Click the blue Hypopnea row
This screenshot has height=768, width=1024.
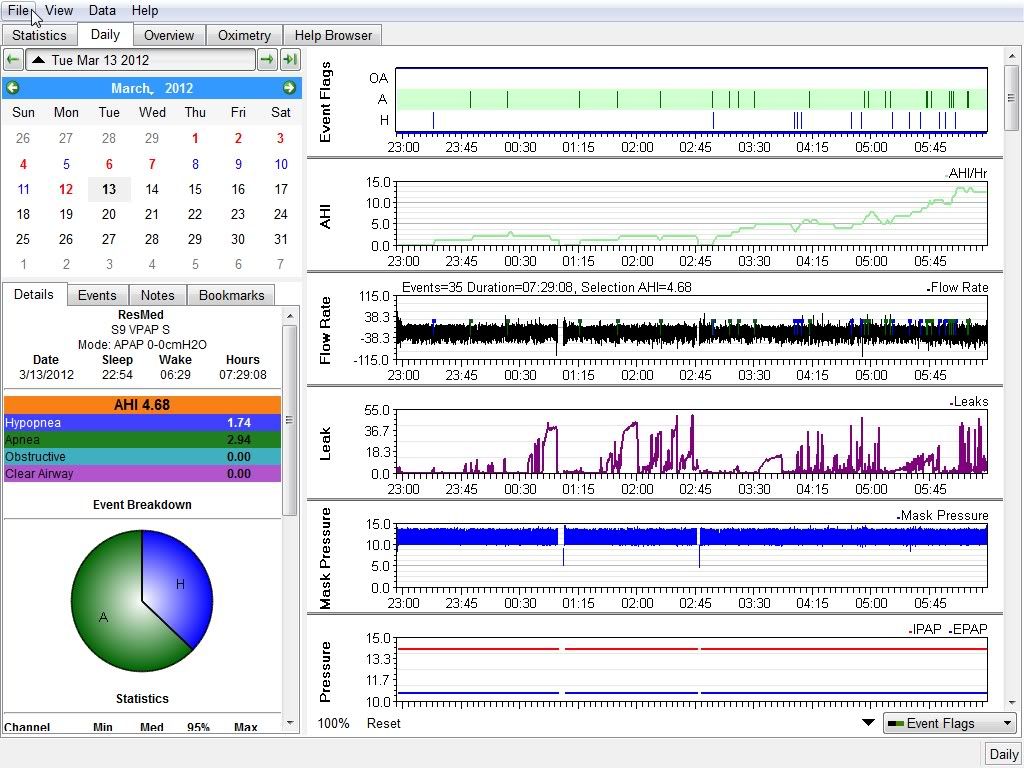point(142,423)
